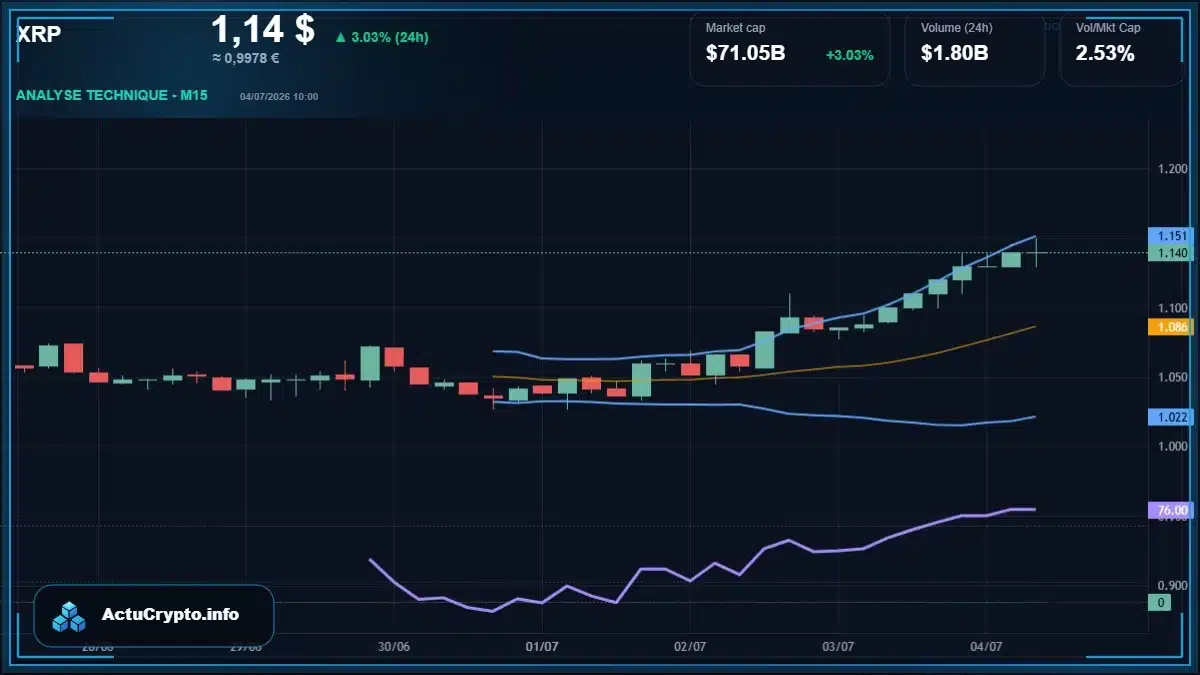Click the 1.100 price axis label

click(1172, 307)
